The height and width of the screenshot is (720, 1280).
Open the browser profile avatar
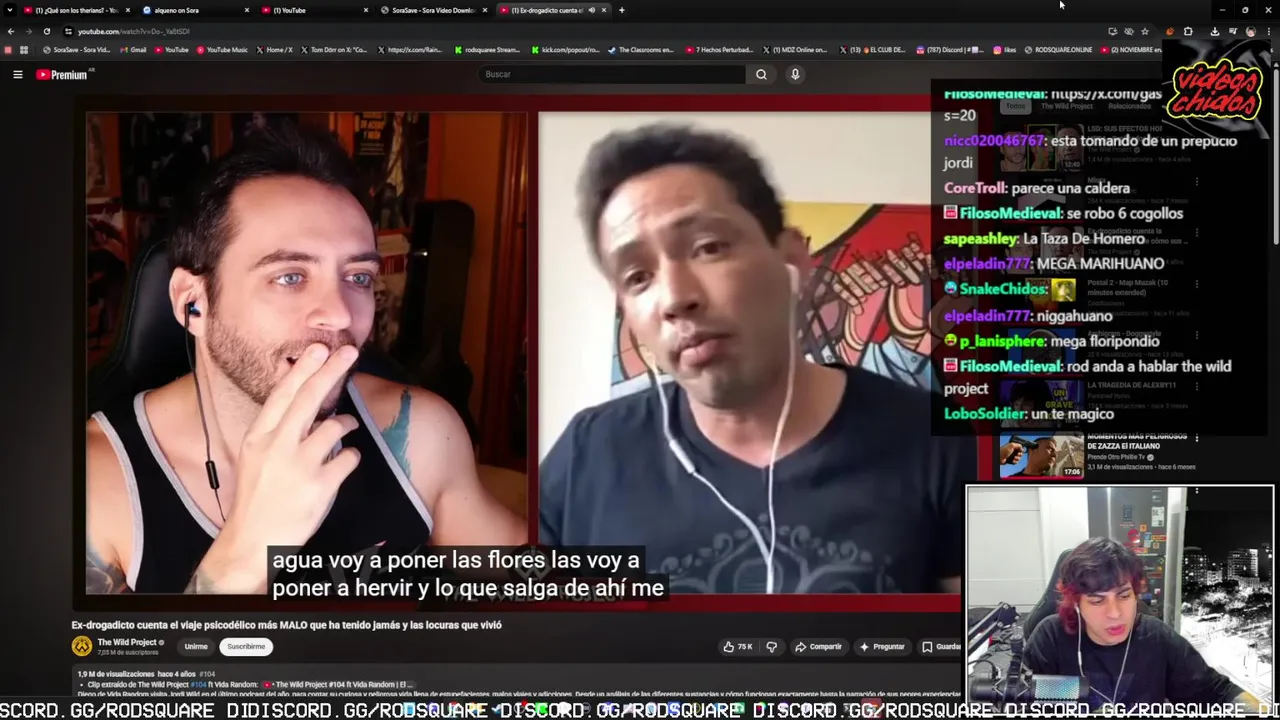[1251, 31]
